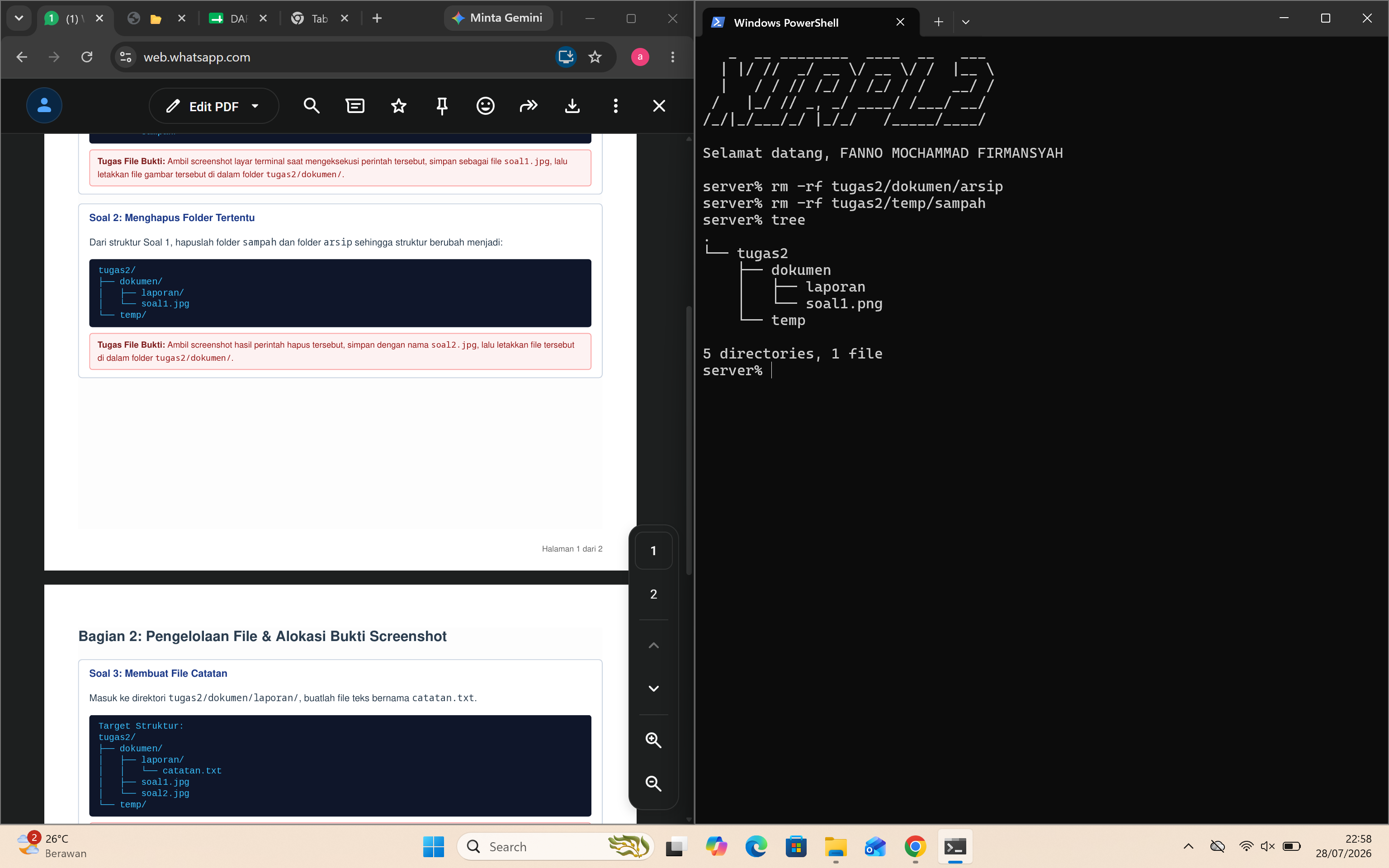Image resolution: width=1389 pixels, height=868 pixels.
Task: Open Wi-Fi network settings
Action: click(1246, 846)
